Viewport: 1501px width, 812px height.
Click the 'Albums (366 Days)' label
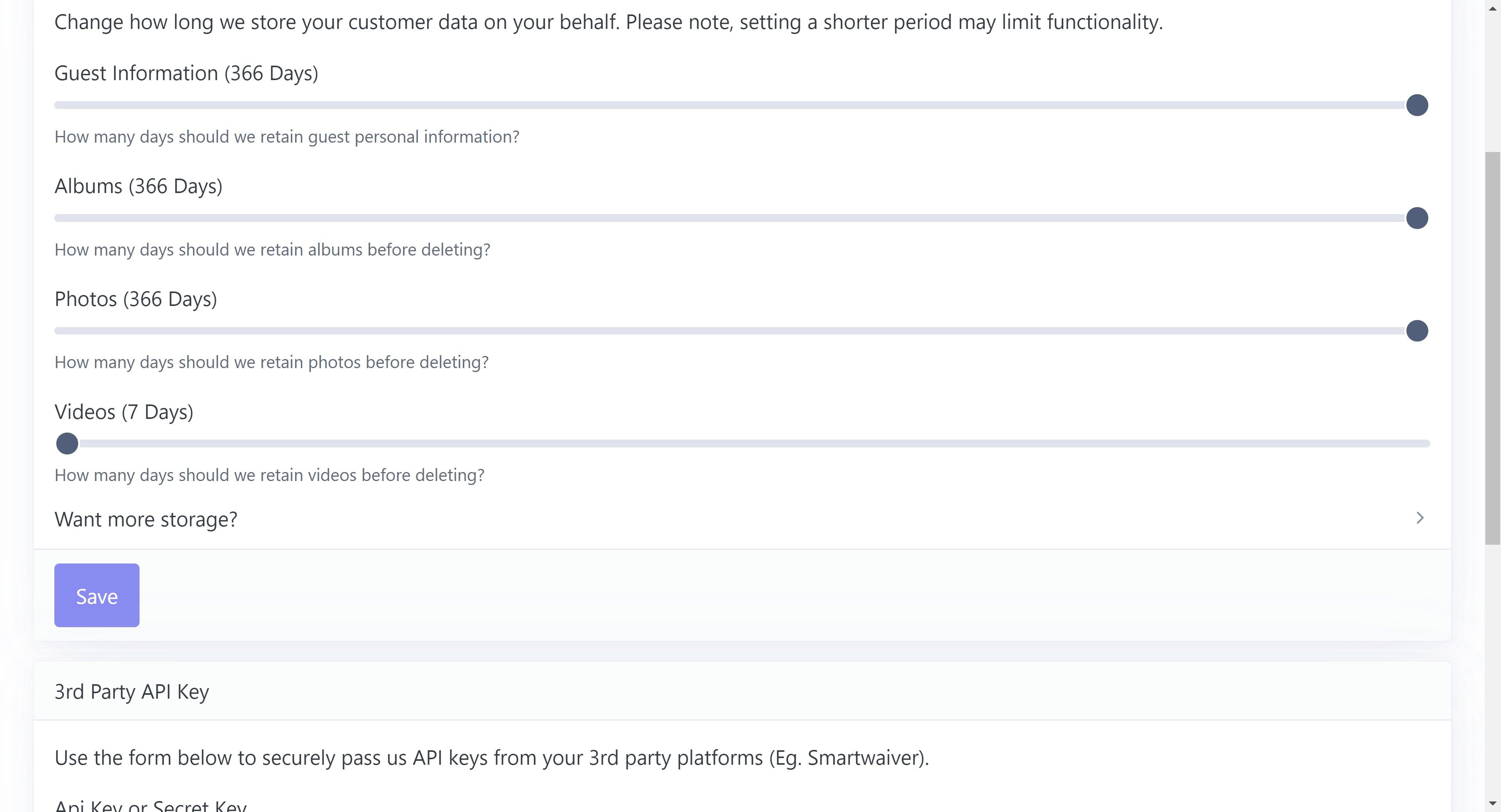[x=138, y=186]
